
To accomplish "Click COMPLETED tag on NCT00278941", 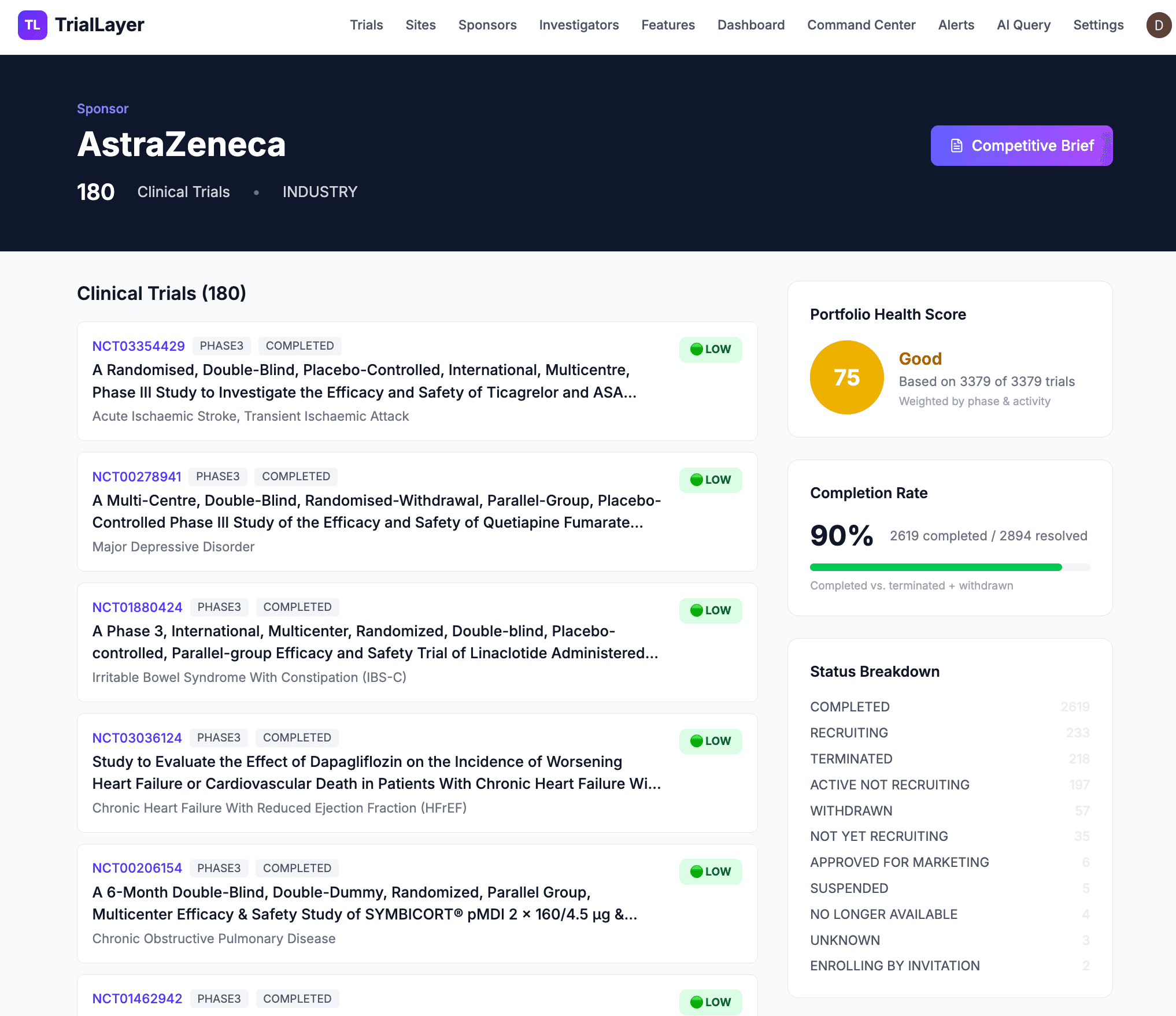I will [296, 476].
